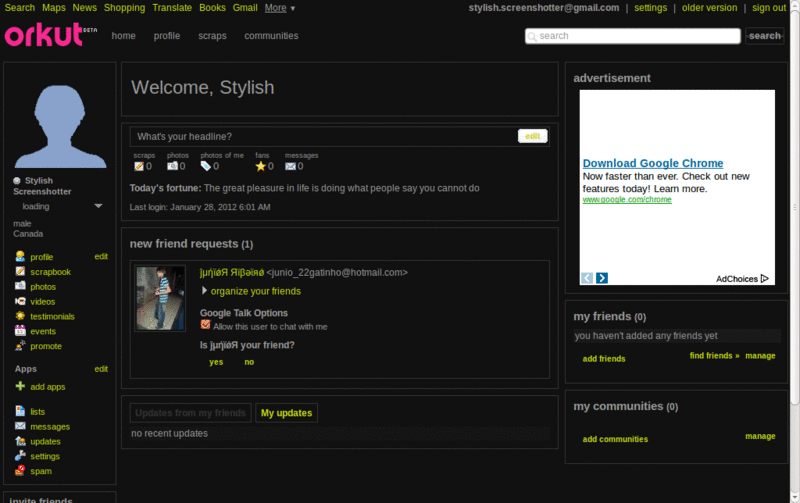800x503 pixels.
Task: Click the messages envelope icon in the sidebar
Action: (x=20, y=426)
